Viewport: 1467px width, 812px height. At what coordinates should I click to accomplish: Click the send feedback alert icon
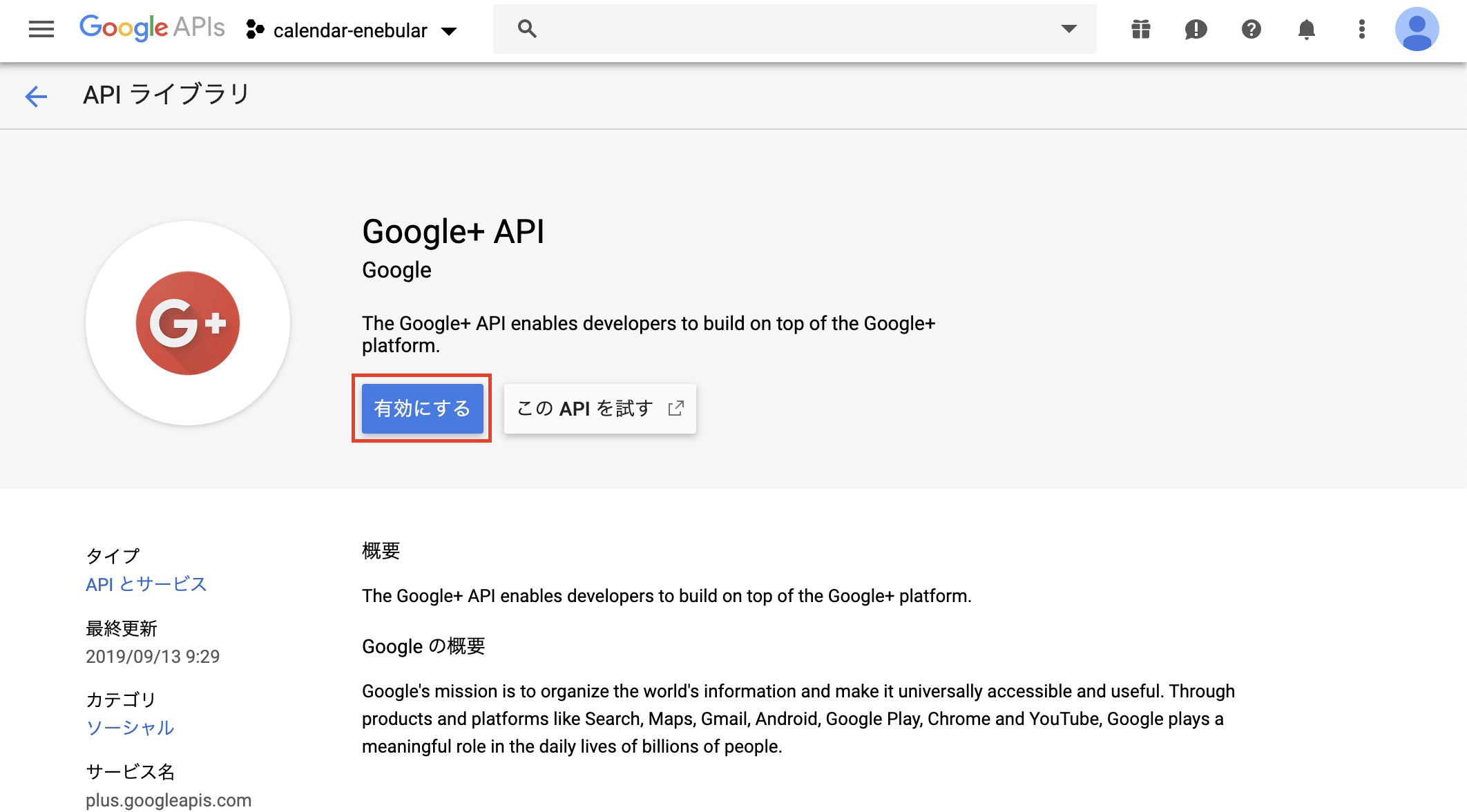(1196, 29)
